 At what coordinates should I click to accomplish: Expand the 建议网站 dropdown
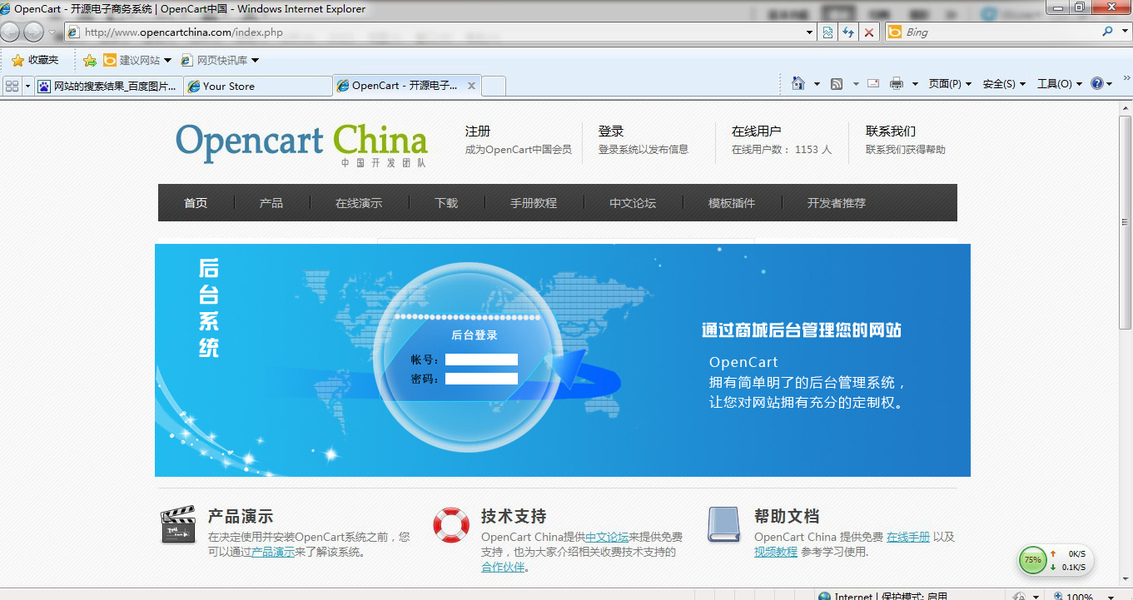[x=168, y=60]
